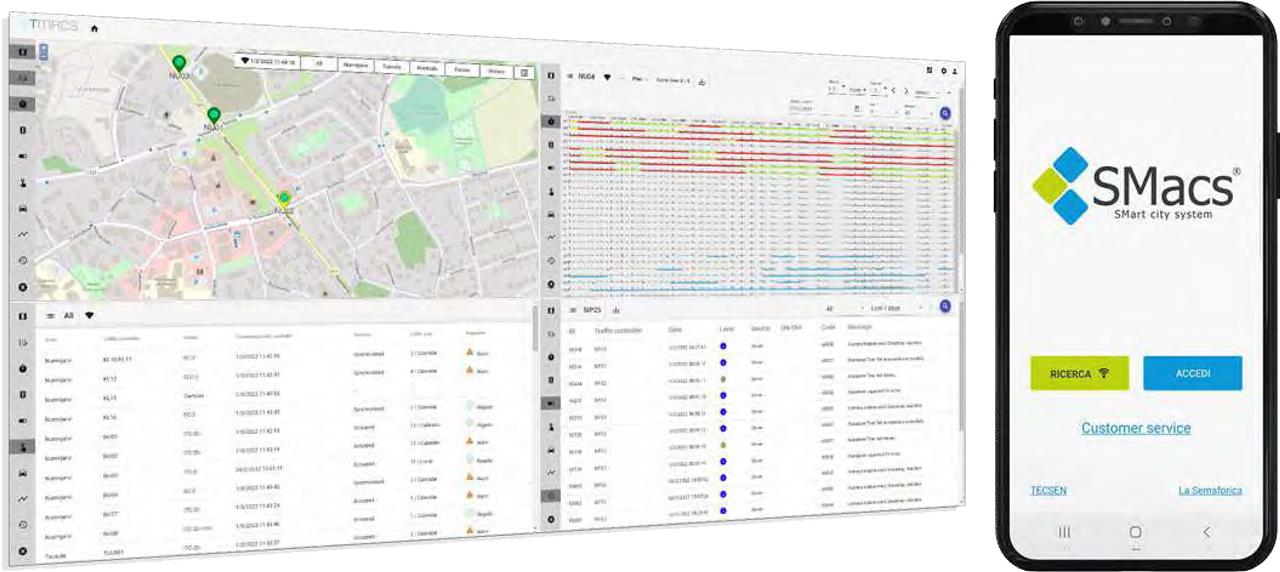1280x572 pixels.
Task: Tap the ACCEDI login button
Action: pyautogui.click(x=1193, y=373)
